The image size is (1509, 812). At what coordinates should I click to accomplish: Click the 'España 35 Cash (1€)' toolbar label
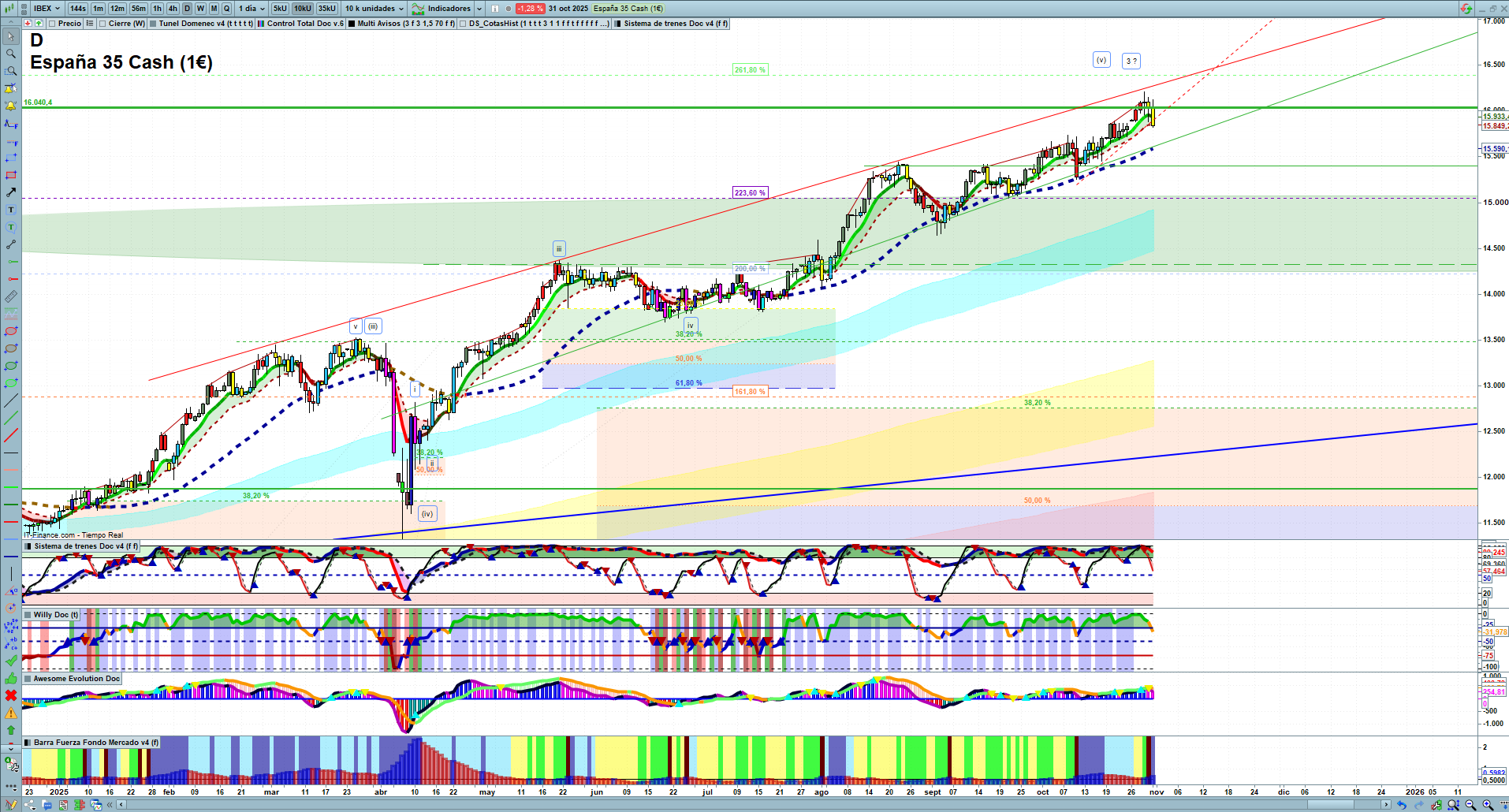click(x=628, y=9)
